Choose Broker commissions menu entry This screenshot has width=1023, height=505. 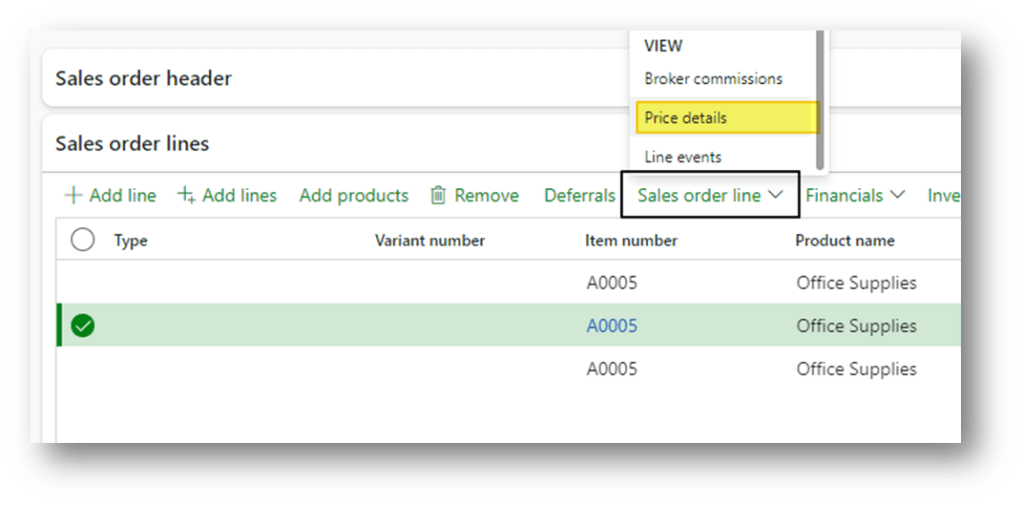click(713, 78)
